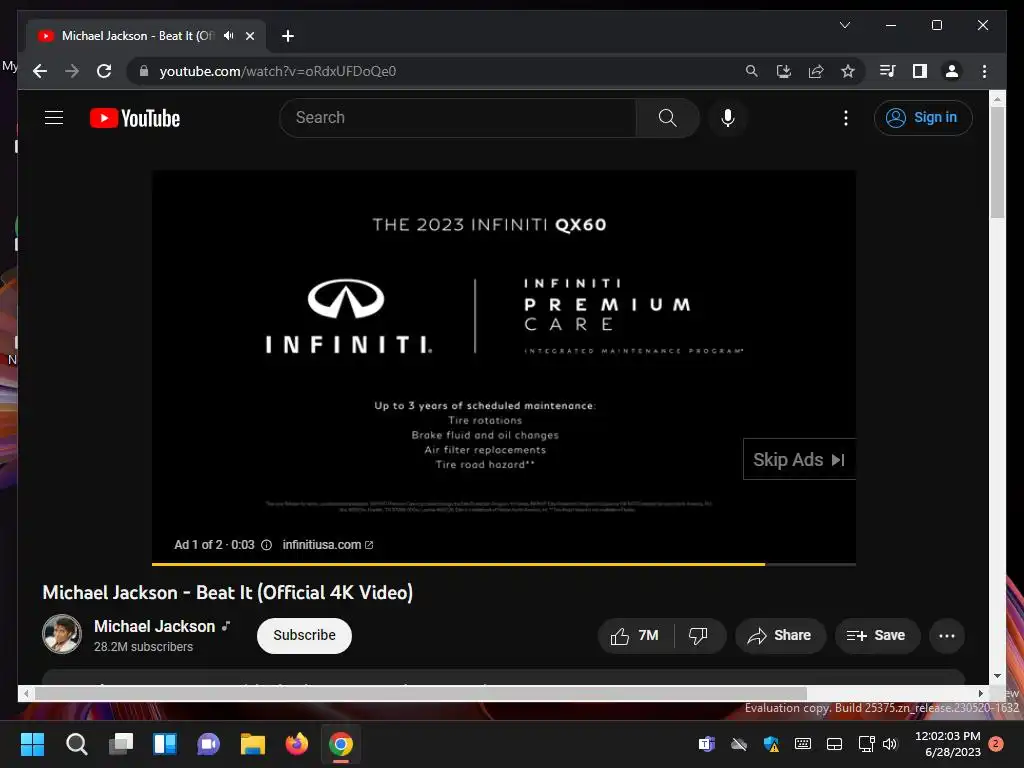Click the address bar URL
Screen dimensions: 1024x768
pyautogui.click(x=278, y=71)
